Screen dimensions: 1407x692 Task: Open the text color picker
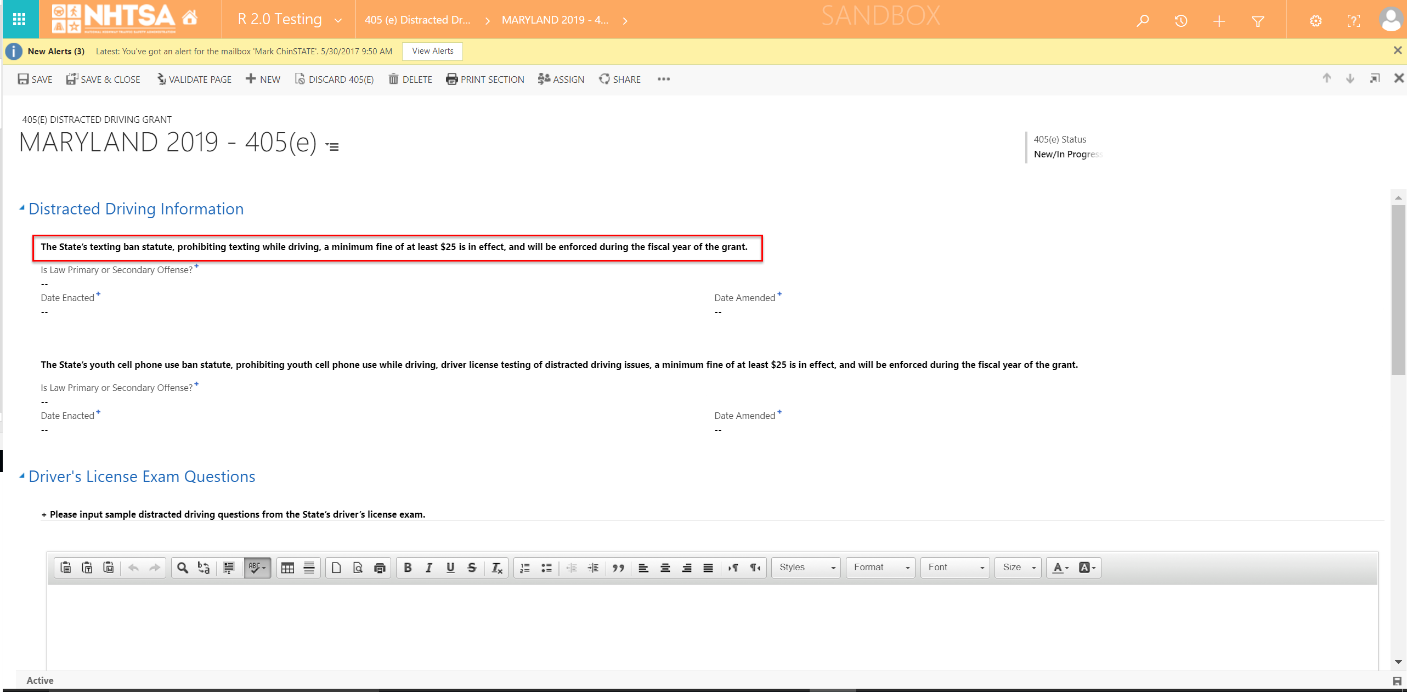(x=1059, y=568)
